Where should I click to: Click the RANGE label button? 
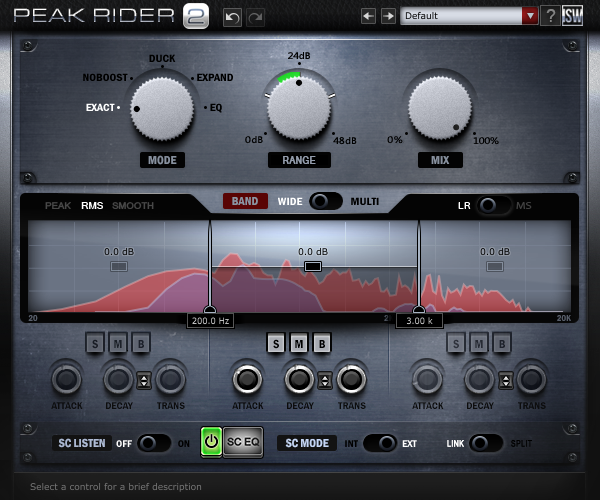[299, 160]
